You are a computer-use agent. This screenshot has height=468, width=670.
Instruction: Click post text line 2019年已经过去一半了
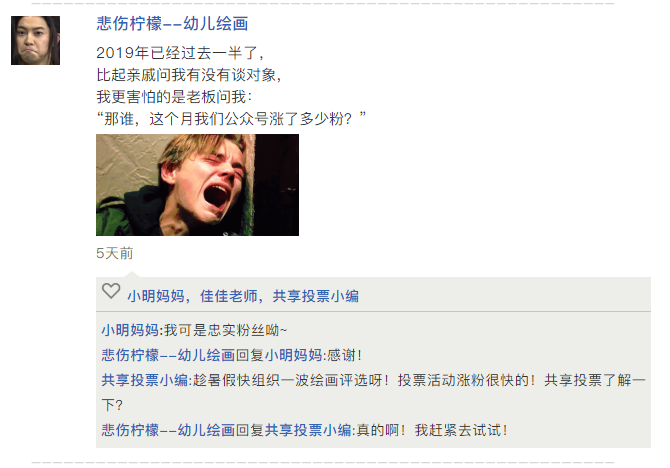pyautogui.click(x=180, y=53)
